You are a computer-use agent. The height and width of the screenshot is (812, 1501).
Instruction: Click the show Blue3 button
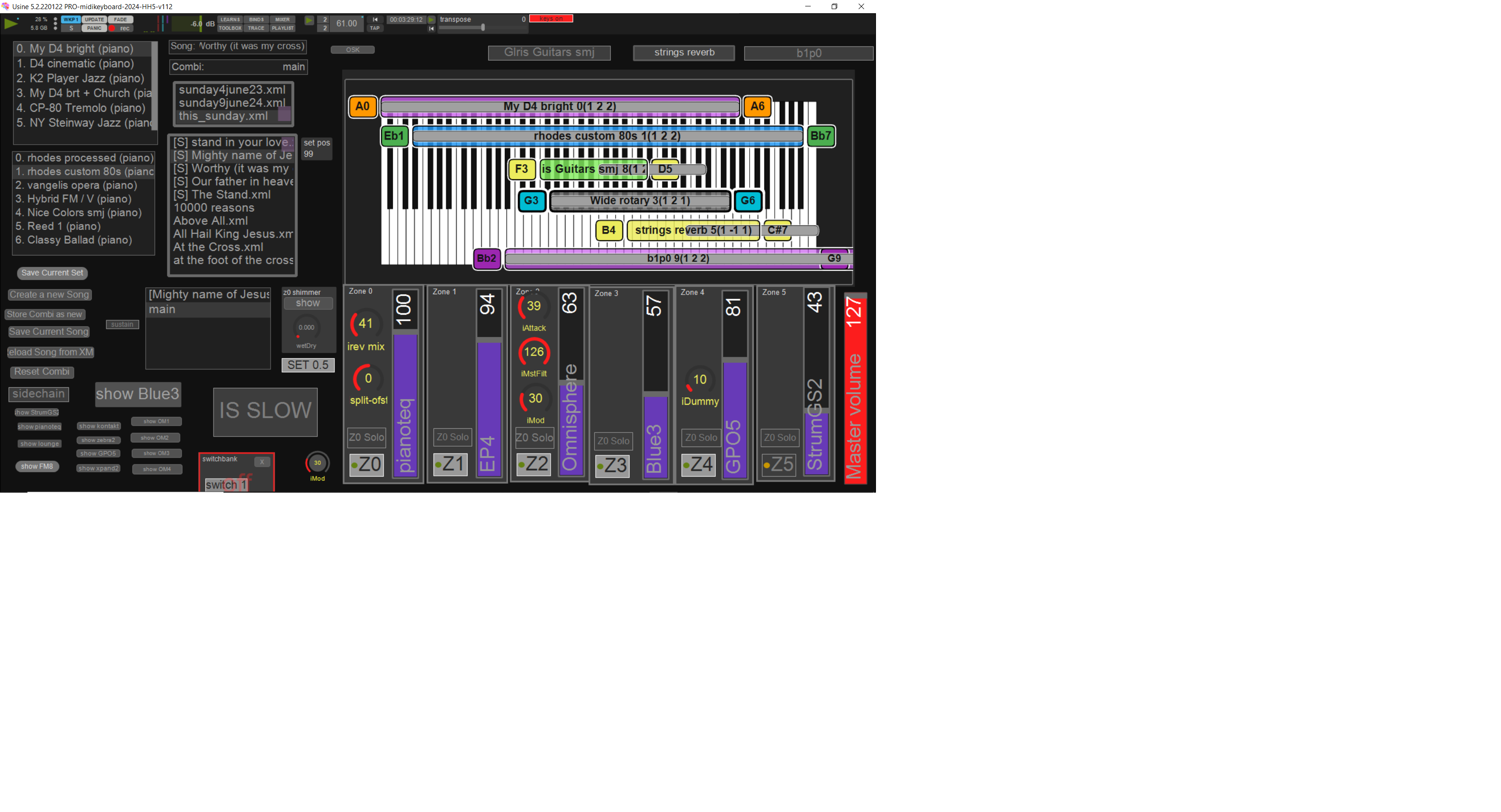pyautogui.click(x=137, y=394)
